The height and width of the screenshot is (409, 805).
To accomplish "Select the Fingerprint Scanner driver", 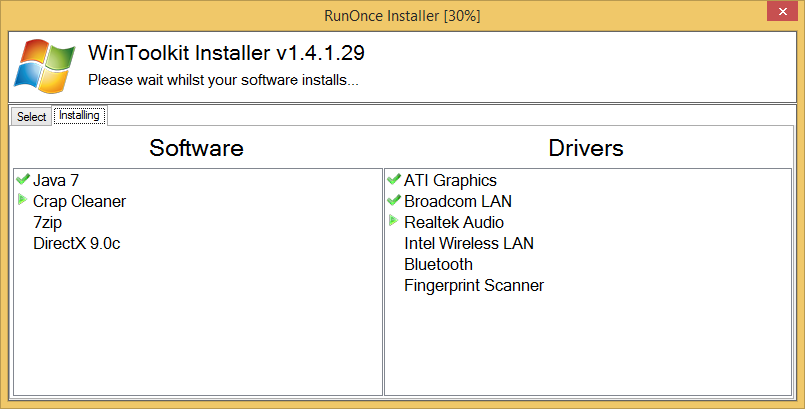I will point(474,285).
